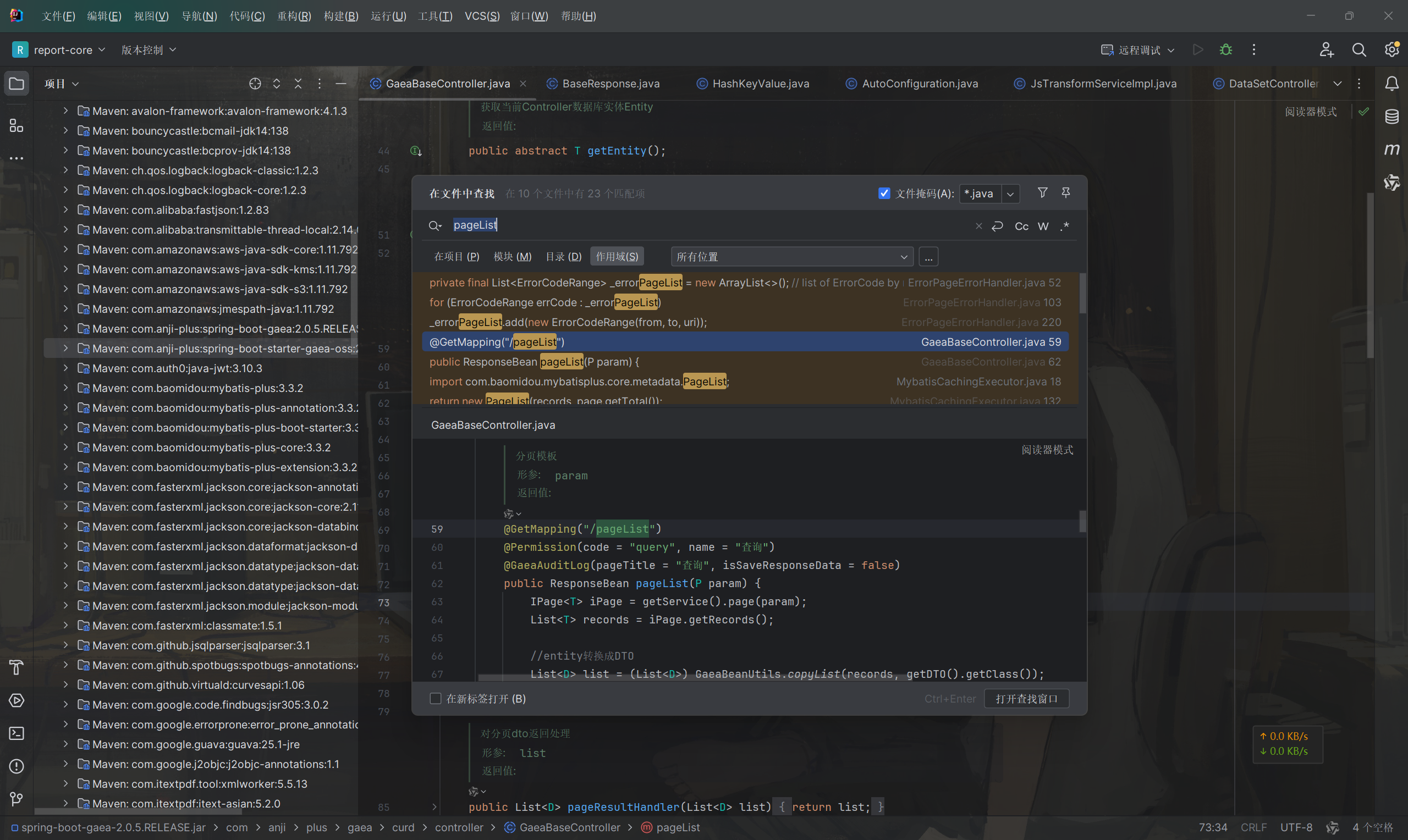
Task: Switch to the BaseResponse.java tab
Action: (603, 84)
